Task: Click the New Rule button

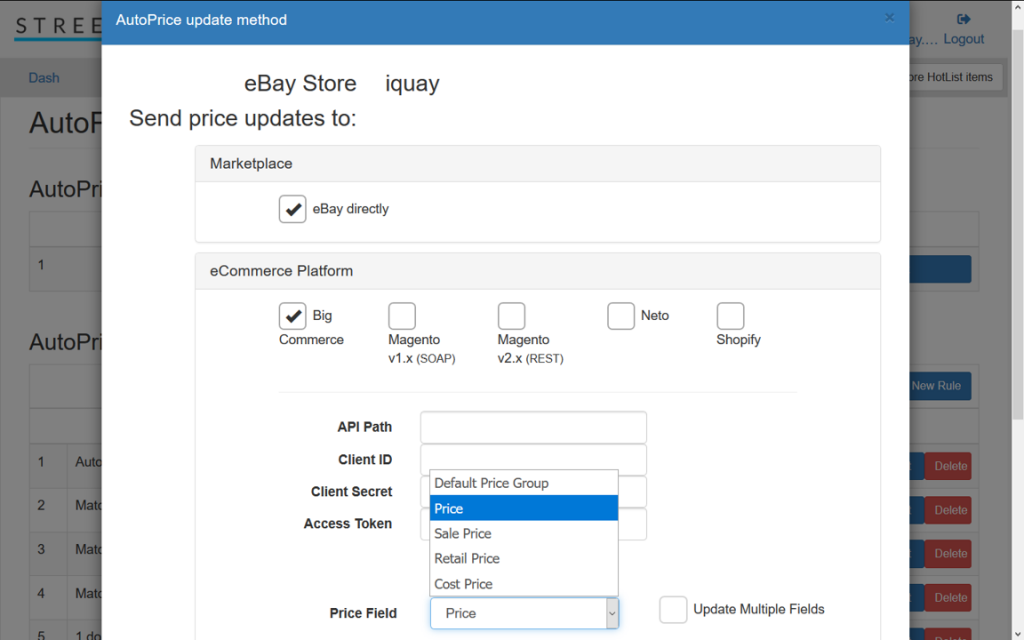Action: [x=940, y=386]
